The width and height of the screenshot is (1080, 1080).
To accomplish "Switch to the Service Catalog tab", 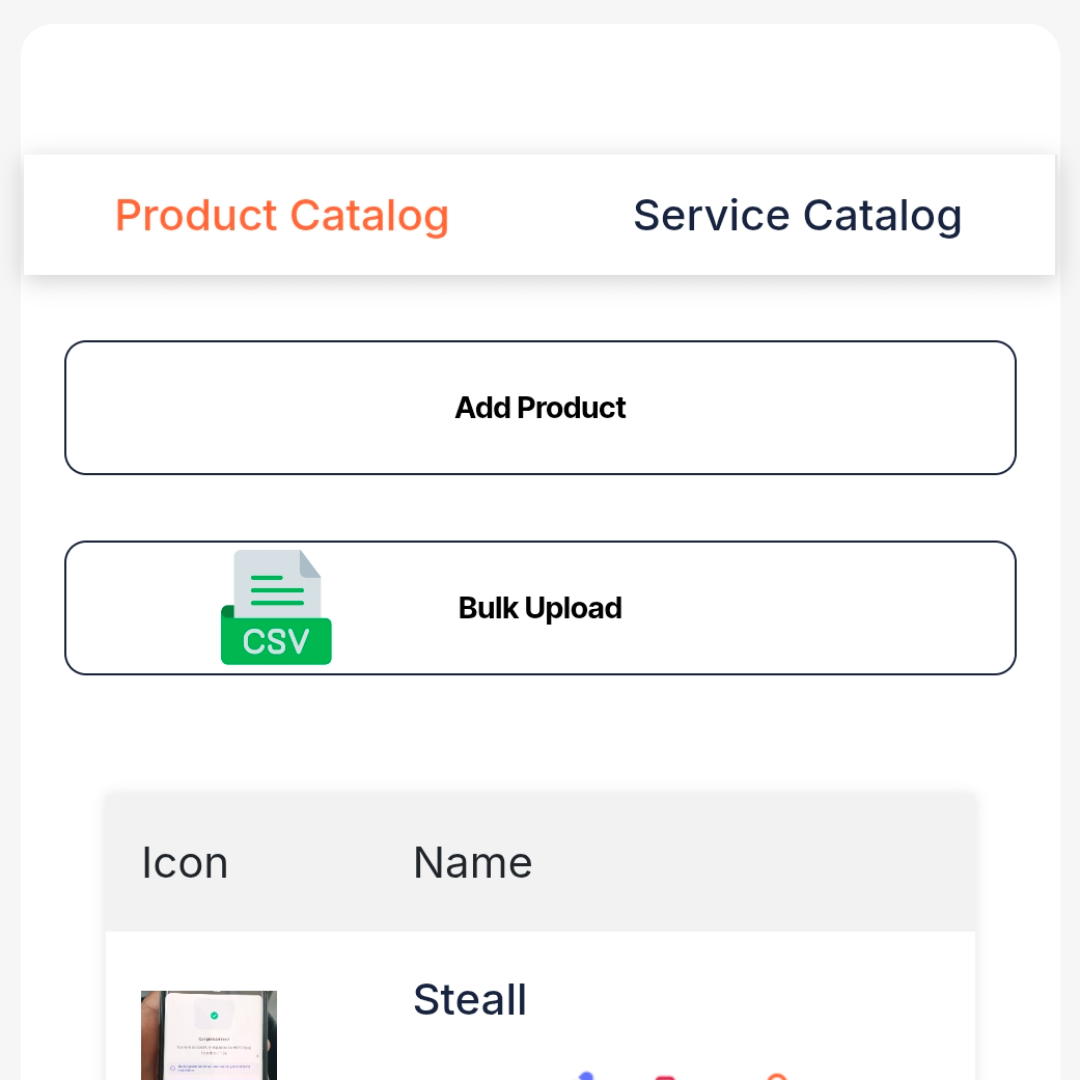I will (797, 215).
